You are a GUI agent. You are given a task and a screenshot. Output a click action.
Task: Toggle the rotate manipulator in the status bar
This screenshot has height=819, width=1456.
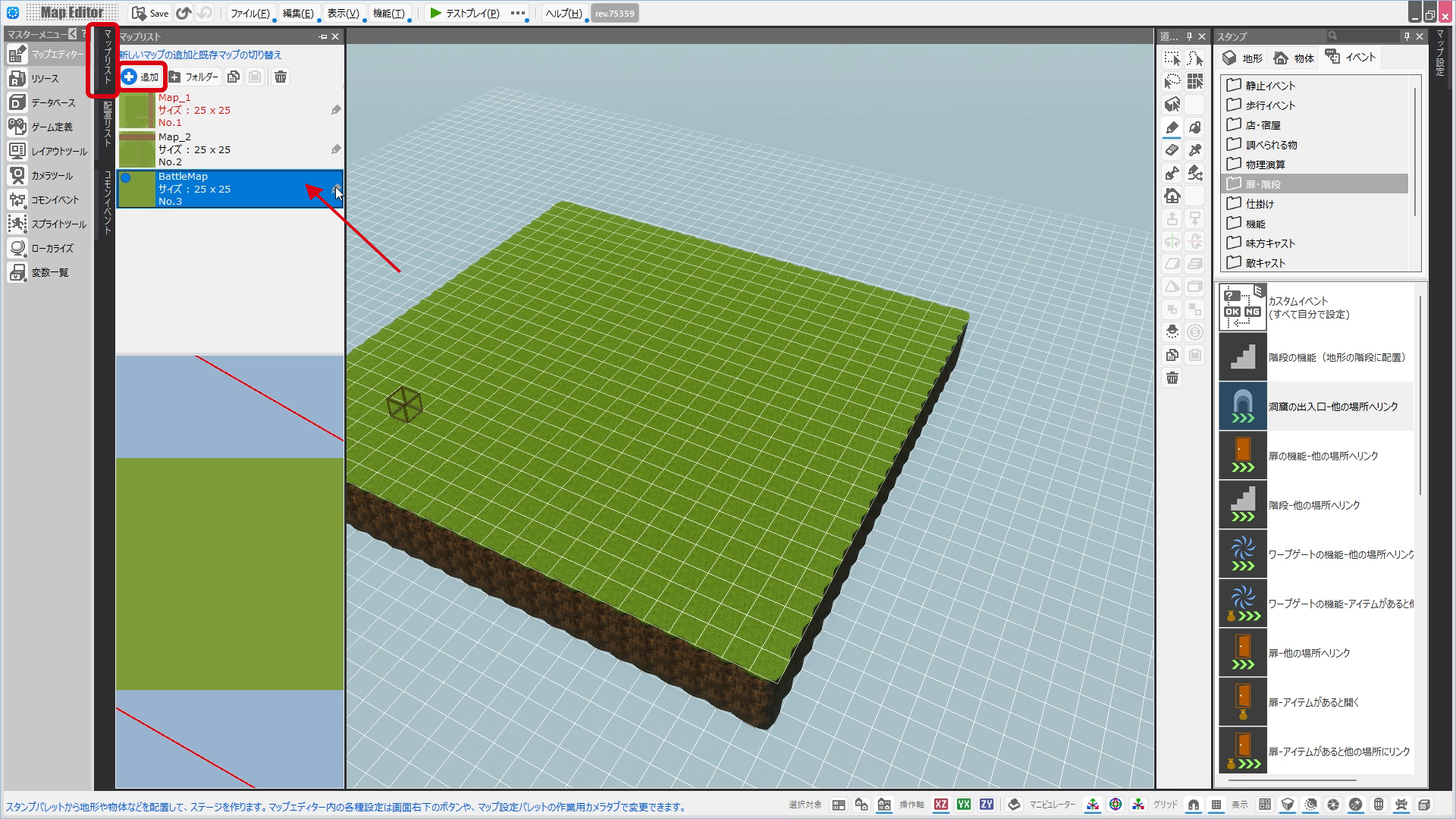[1116, 805]
